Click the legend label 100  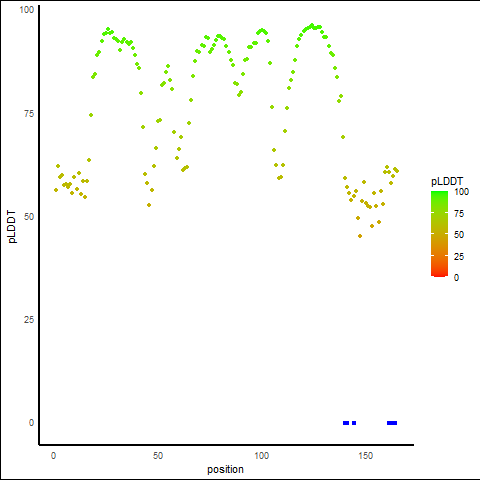tap(461, 192)
